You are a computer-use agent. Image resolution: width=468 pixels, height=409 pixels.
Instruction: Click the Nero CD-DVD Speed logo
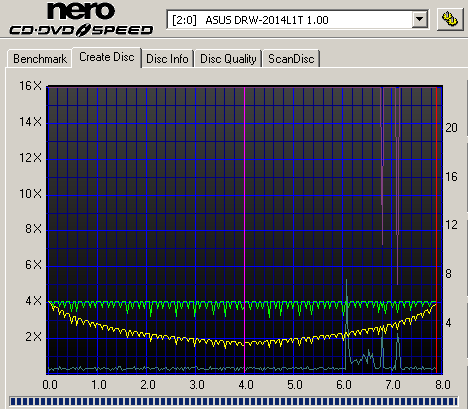[81, 19]
